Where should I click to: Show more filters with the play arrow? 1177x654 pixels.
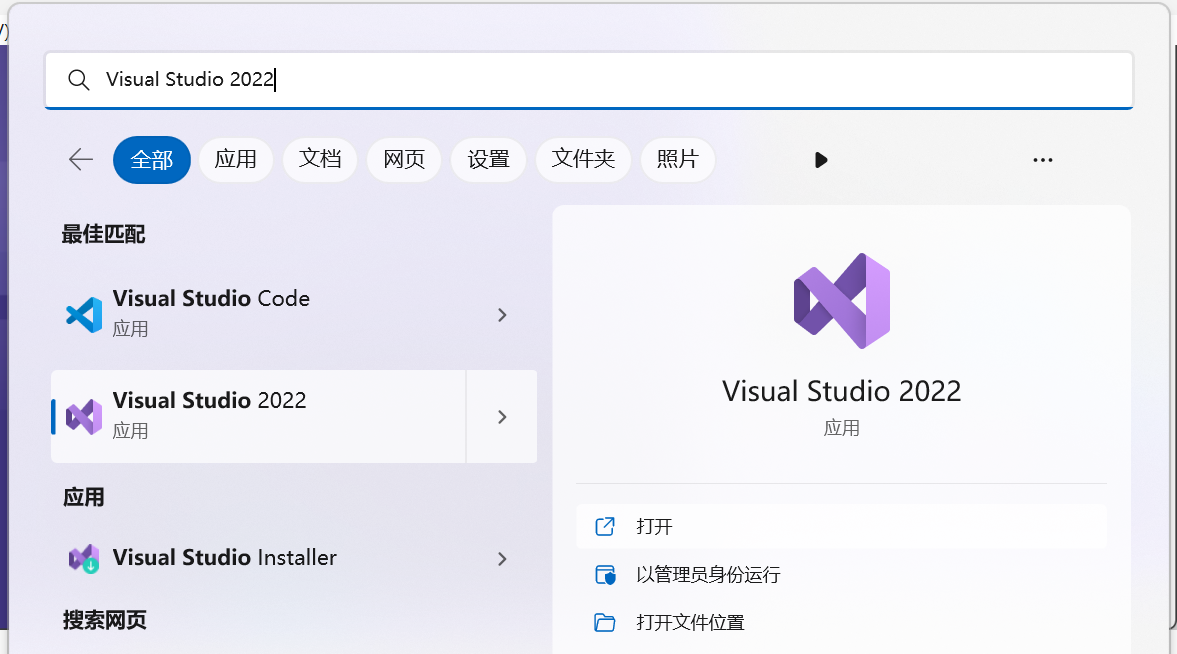click(820, 160)
